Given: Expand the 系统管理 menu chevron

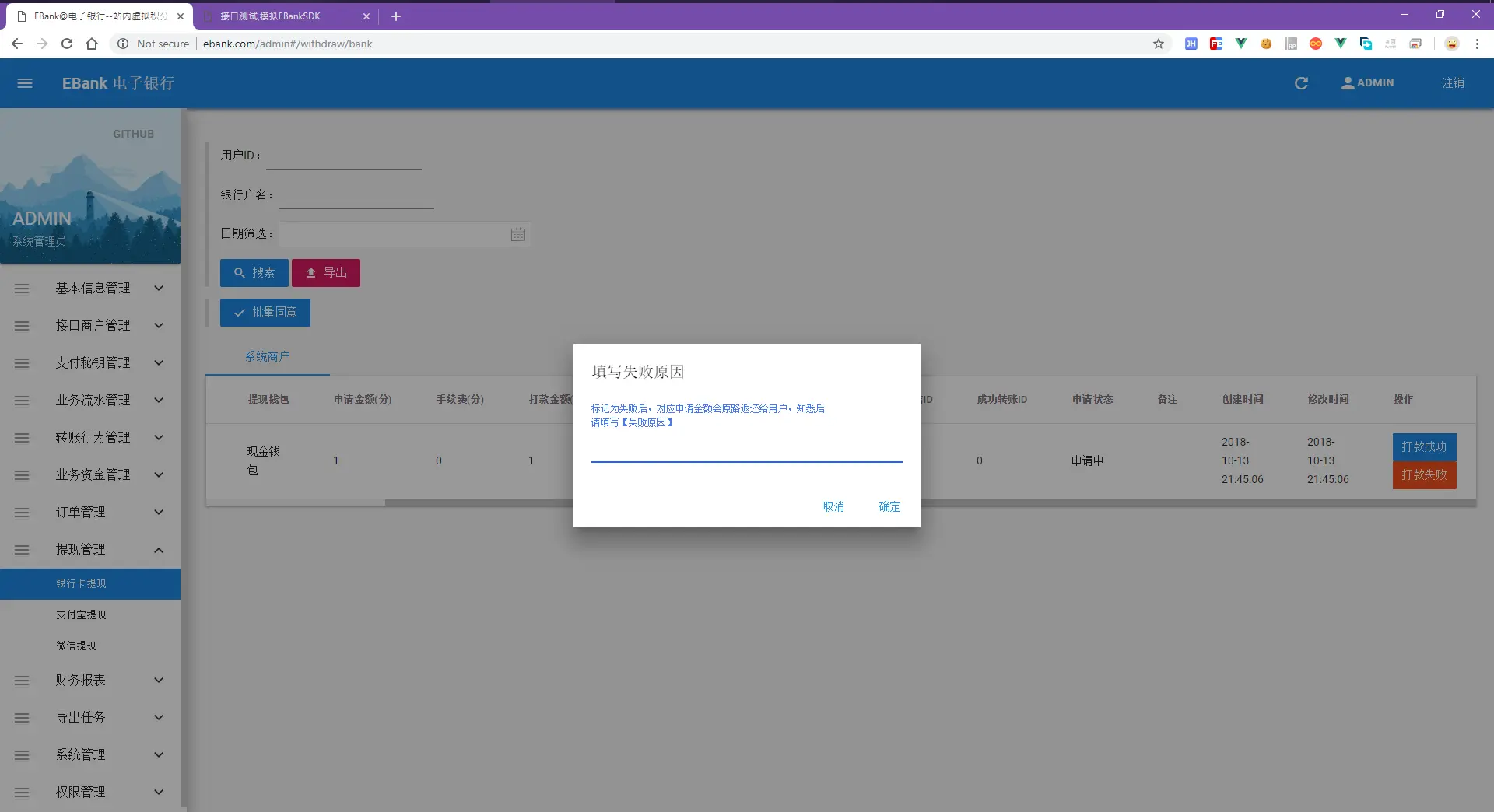Looking at the screenshot, I should 159,755.
